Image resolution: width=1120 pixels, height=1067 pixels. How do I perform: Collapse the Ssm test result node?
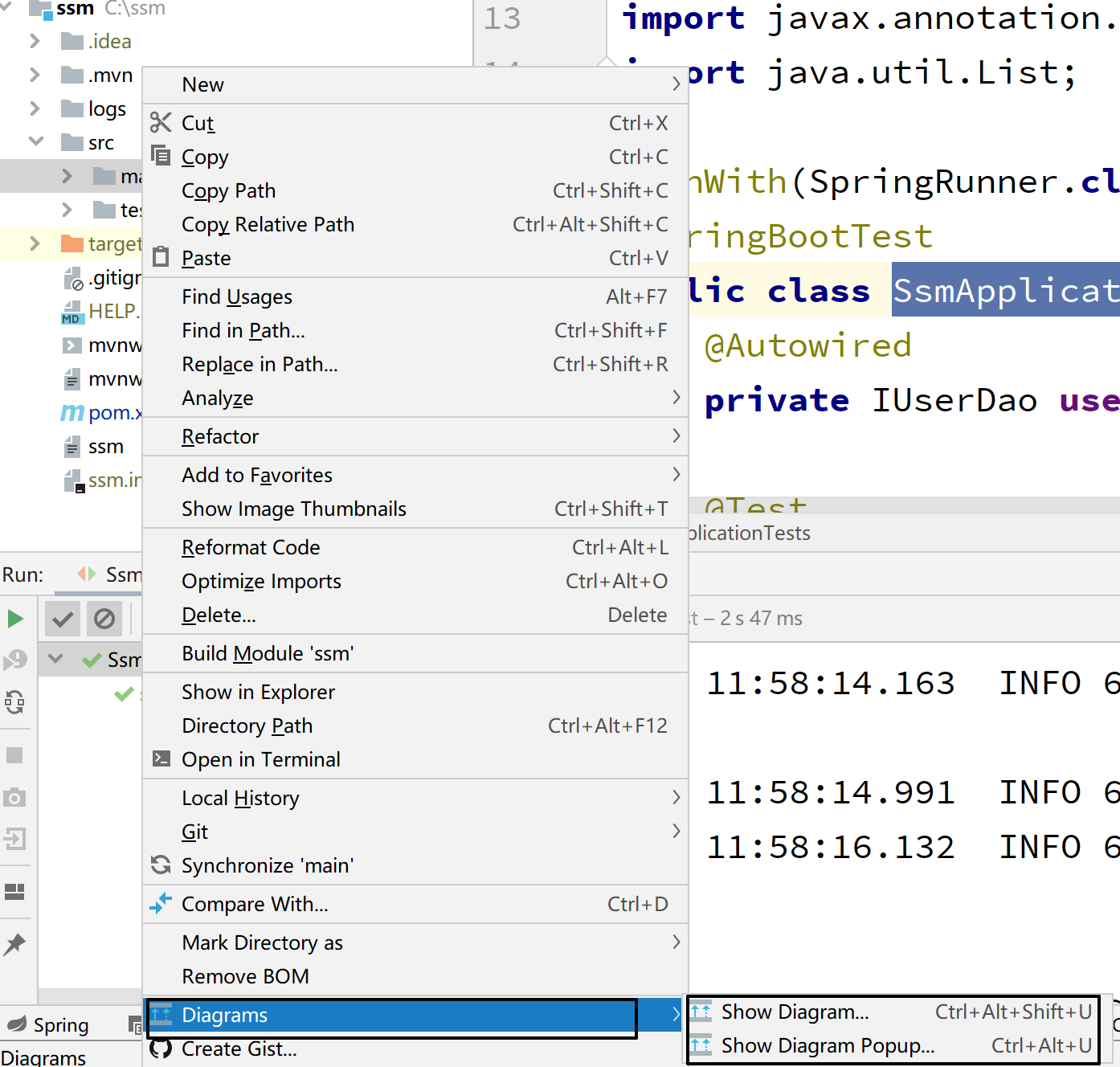click(x=55, y=659)
